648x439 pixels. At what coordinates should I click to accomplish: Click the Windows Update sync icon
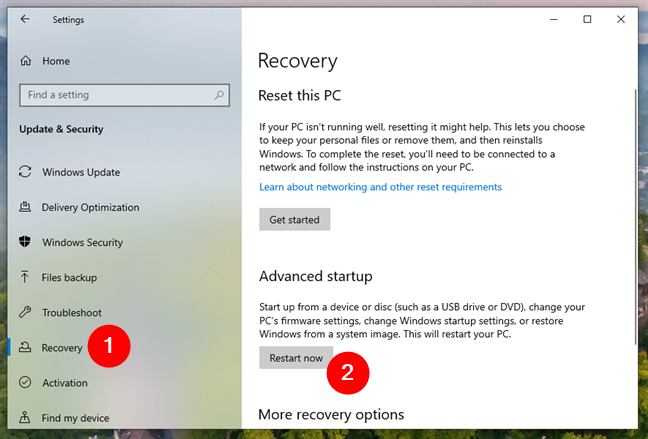(x=26, y=172)
